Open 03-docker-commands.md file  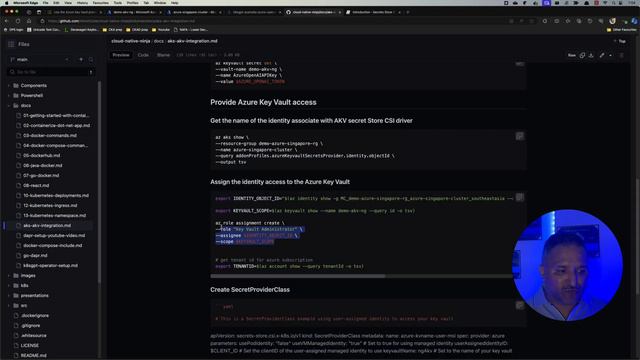point(50,136)
